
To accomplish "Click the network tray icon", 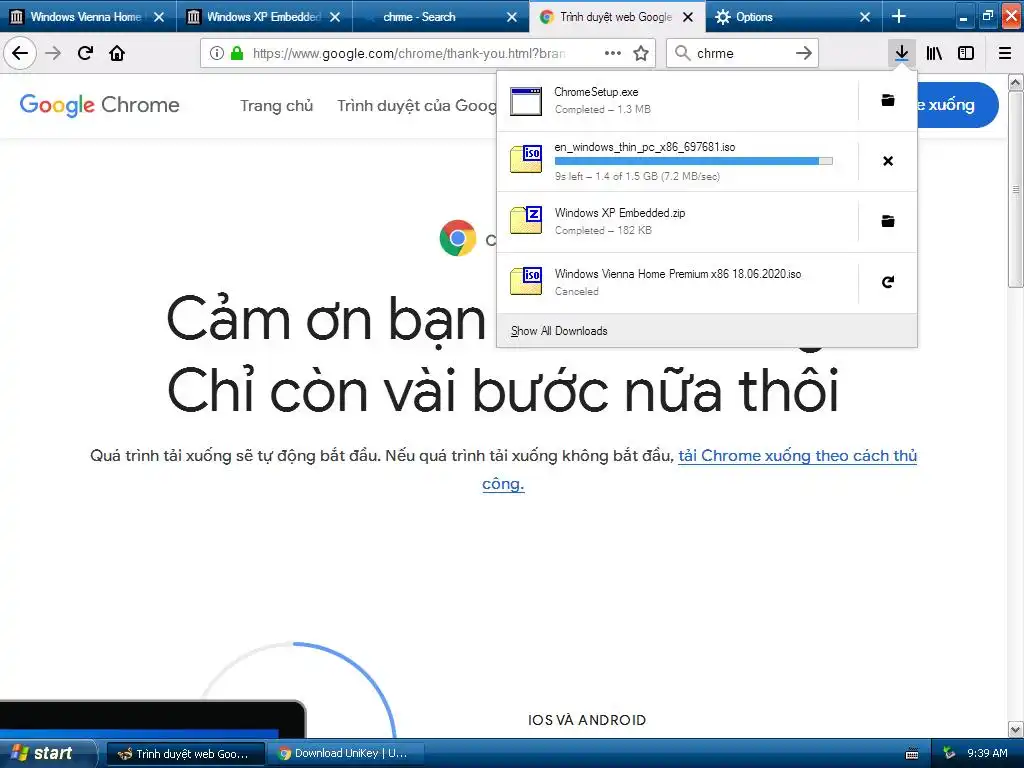I will 949,754.
